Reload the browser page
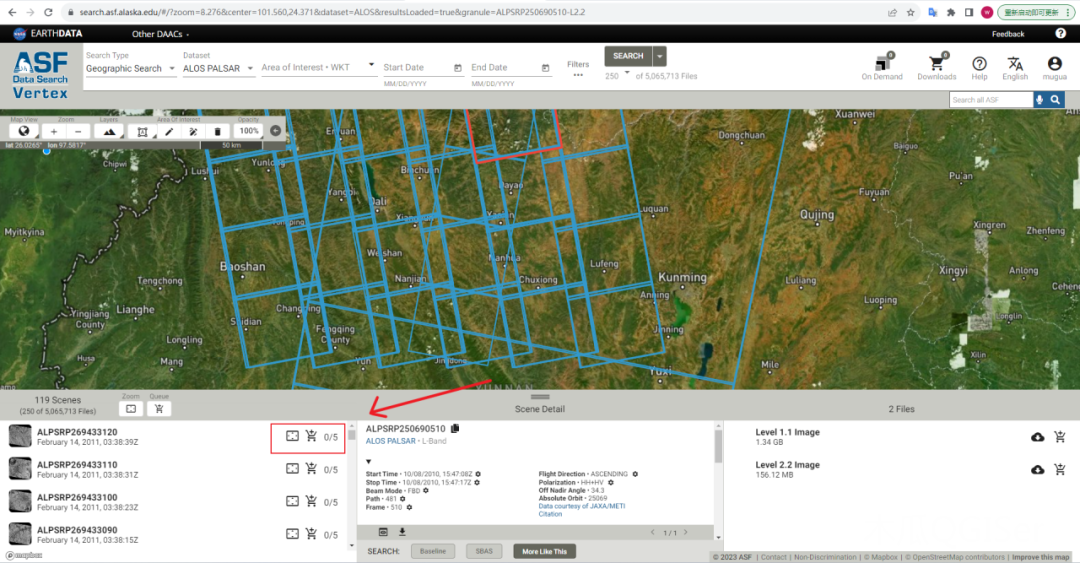Screen dimensions: 1080x563 pos(48,12)
